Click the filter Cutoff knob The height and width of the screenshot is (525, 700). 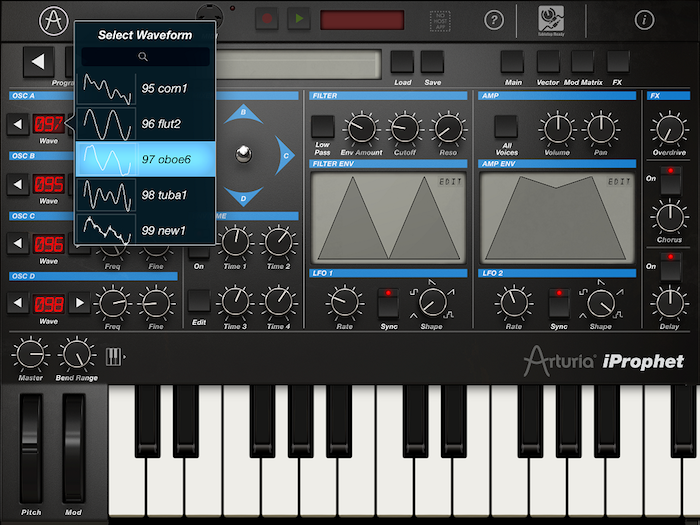pyautogui.click(x=405, y=129)
